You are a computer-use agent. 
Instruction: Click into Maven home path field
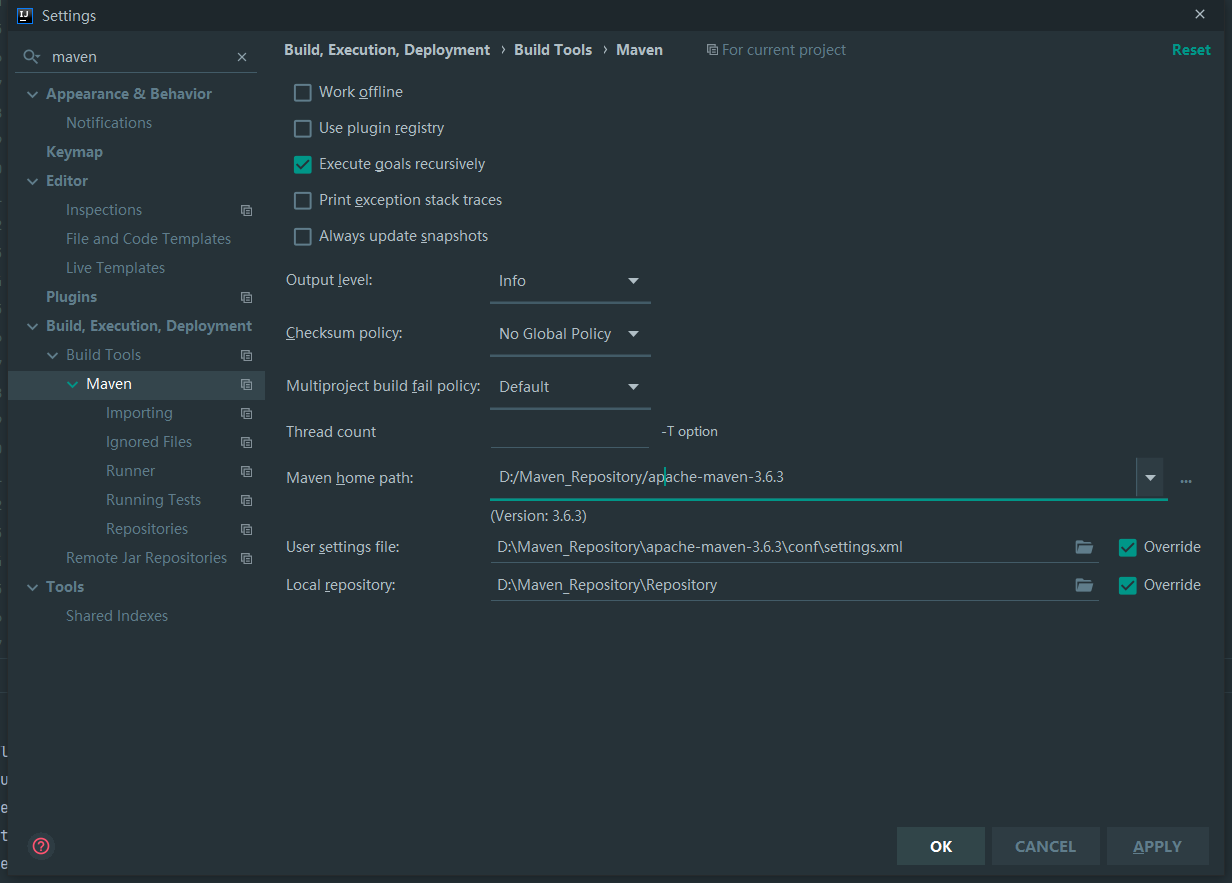click(x=812, y=478)
